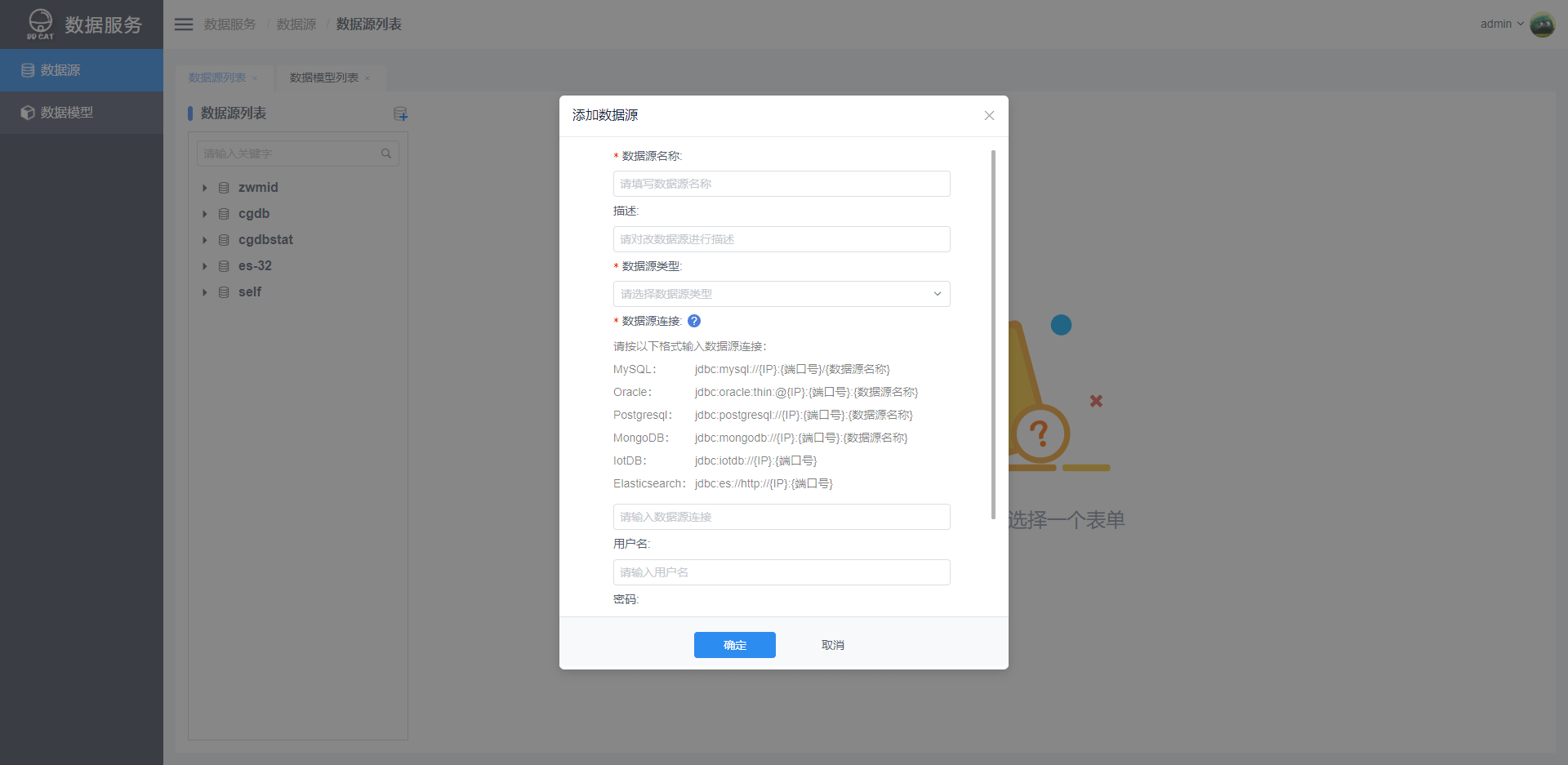The height and width of the screenshot is (765, 1568).
Task: Open the 数据源类型 dropdown
Action: click(x=782, y=294)
